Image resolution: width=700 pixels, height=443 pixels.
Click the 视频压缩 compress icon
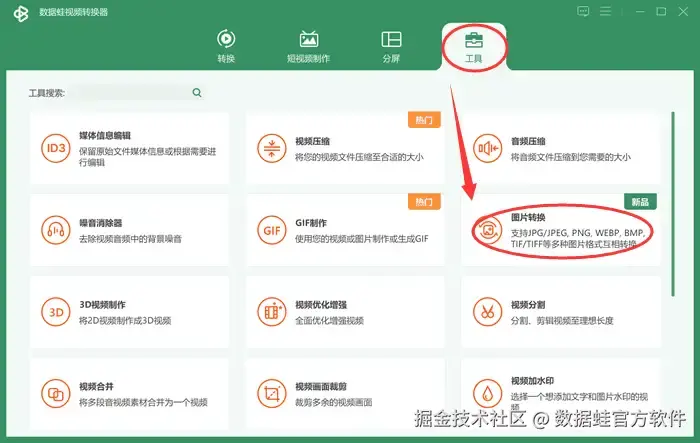click(272, 148)
